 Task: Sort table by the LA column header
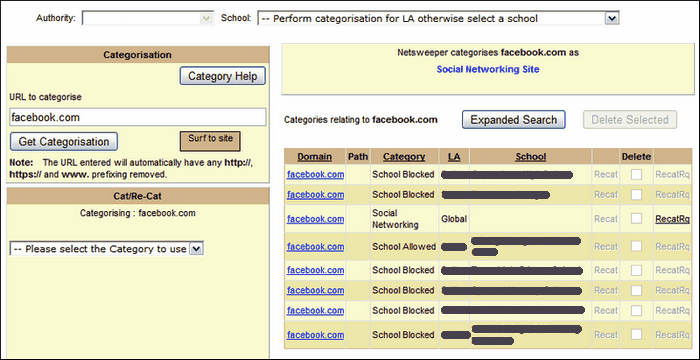(454, 157)
